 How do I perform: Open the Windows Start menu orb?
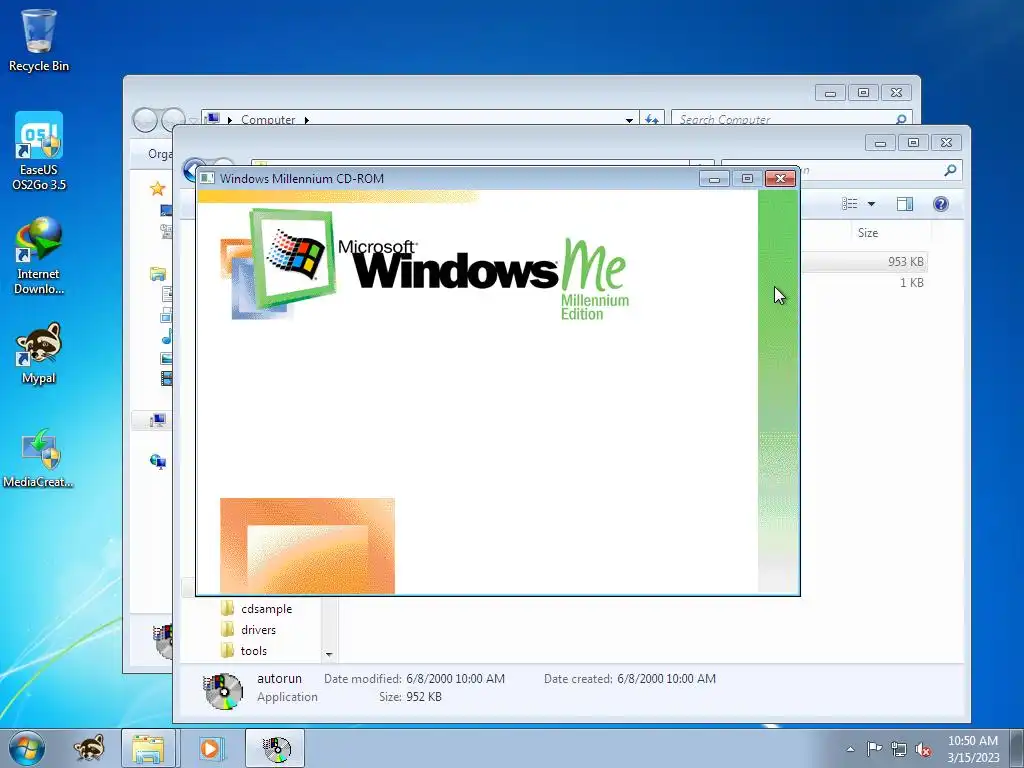(27, 748)
